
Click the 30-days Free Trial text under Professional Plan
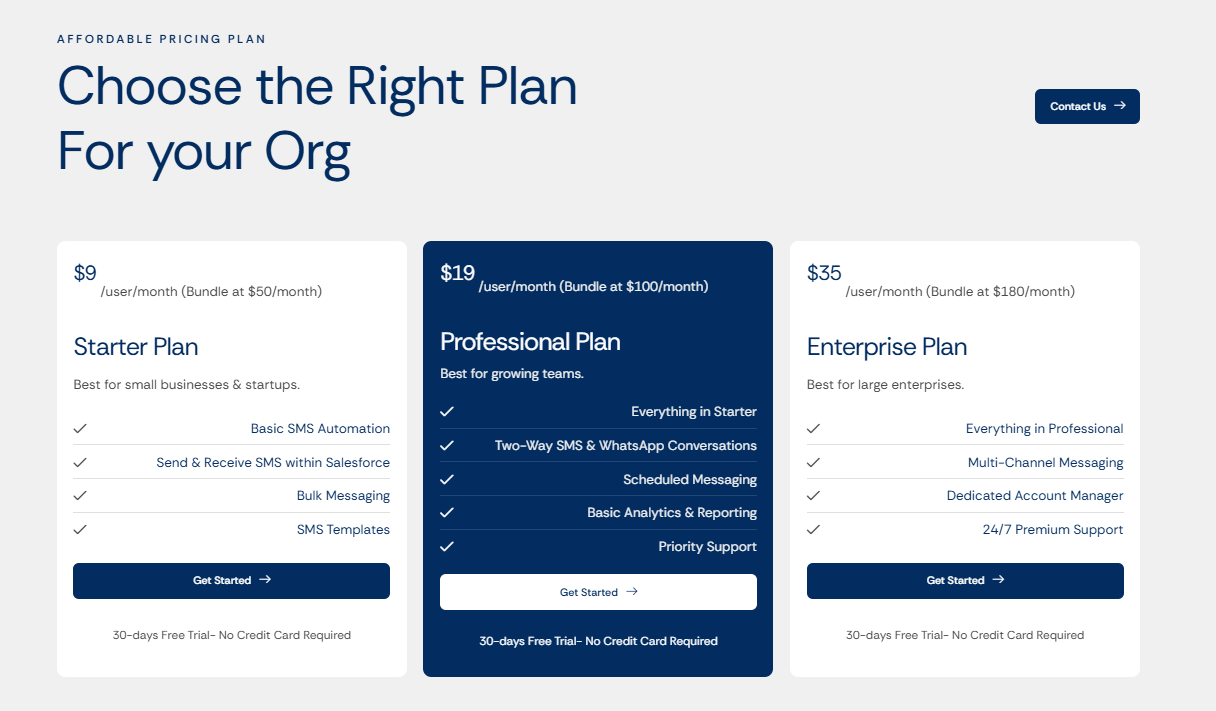click(x=598, y=641)
